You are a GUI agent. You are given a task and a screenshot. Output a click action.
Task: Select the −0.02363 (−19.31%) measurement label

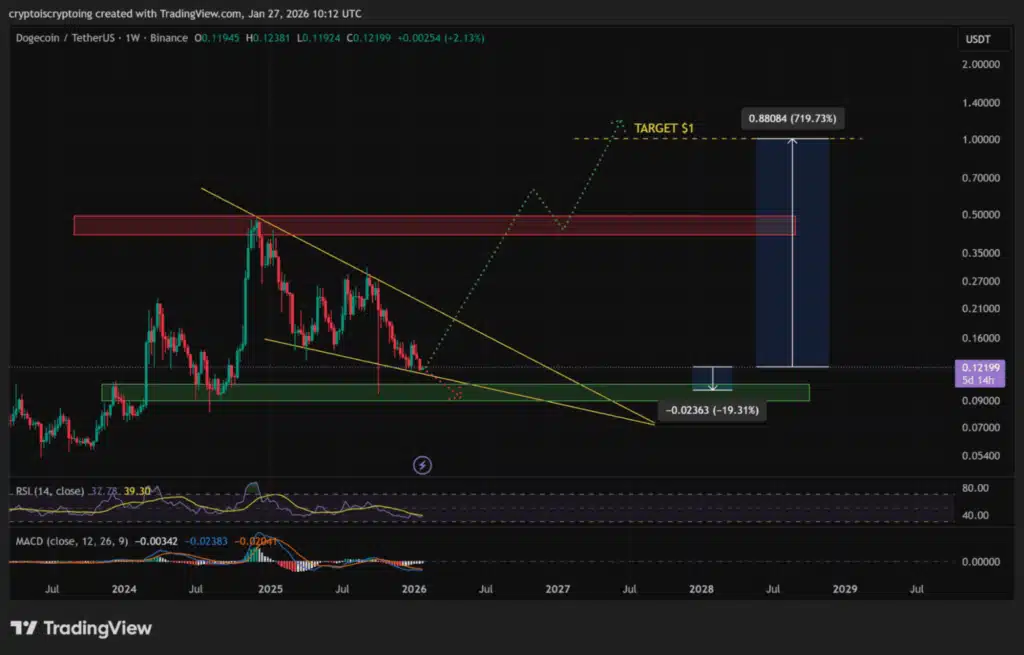pos(711,410)
